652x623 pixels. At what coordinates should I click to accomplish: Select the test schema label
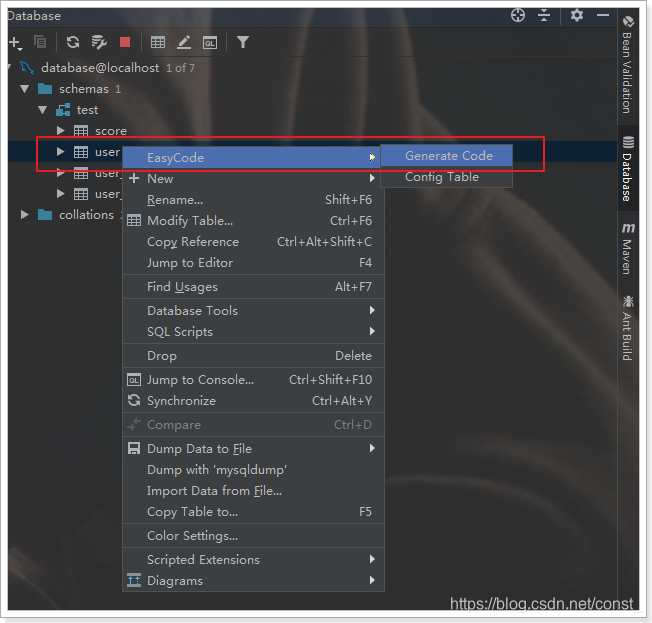87,110
